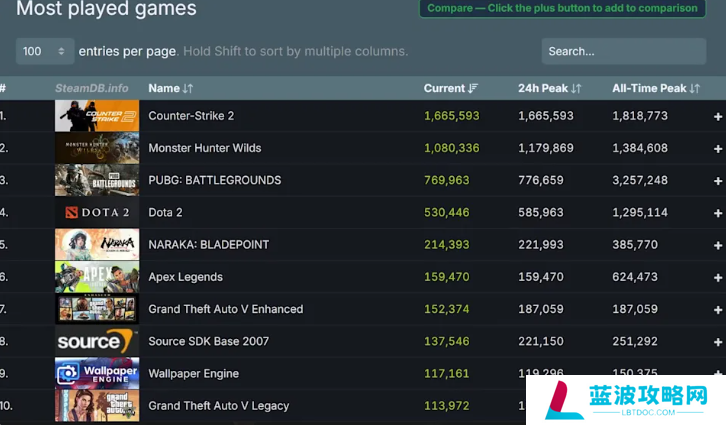Screen dimensions: 726x425
Task: Click Most played games heading
Action: (106, 8)
